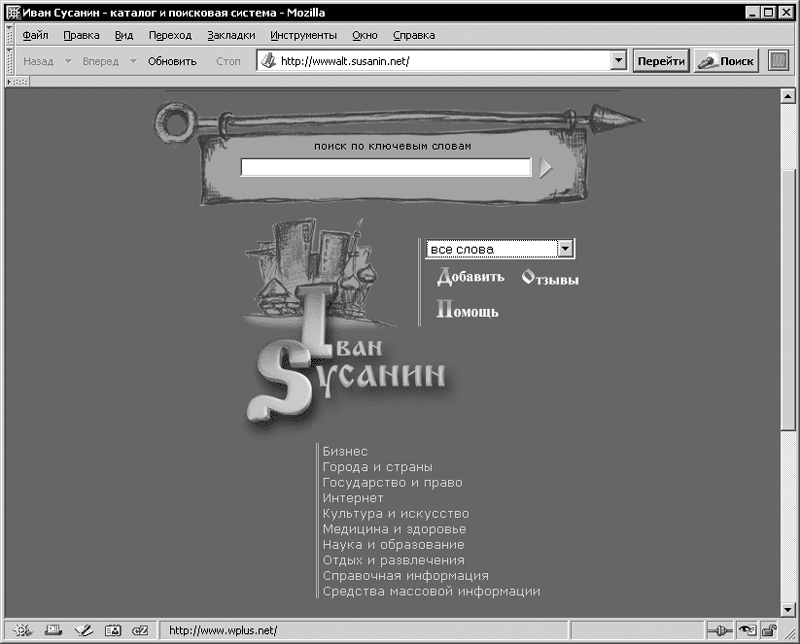Image resolution: width=800 pixels, height=644 pixels.
Task: Open the Закладки menu
Action: click(x=231, y=35)
